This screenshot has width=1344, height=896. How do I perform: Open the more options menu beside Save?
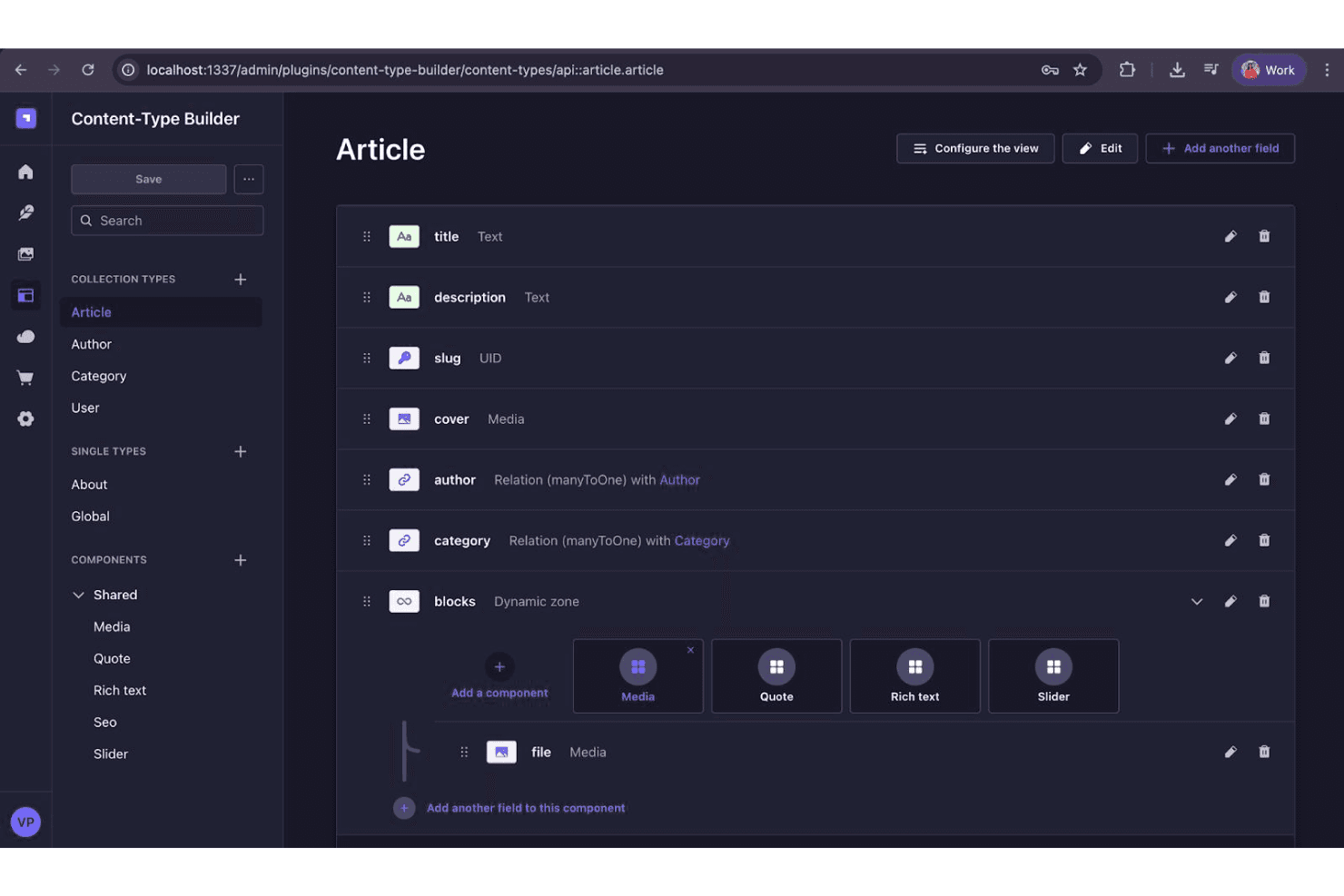tap(249, 179)
